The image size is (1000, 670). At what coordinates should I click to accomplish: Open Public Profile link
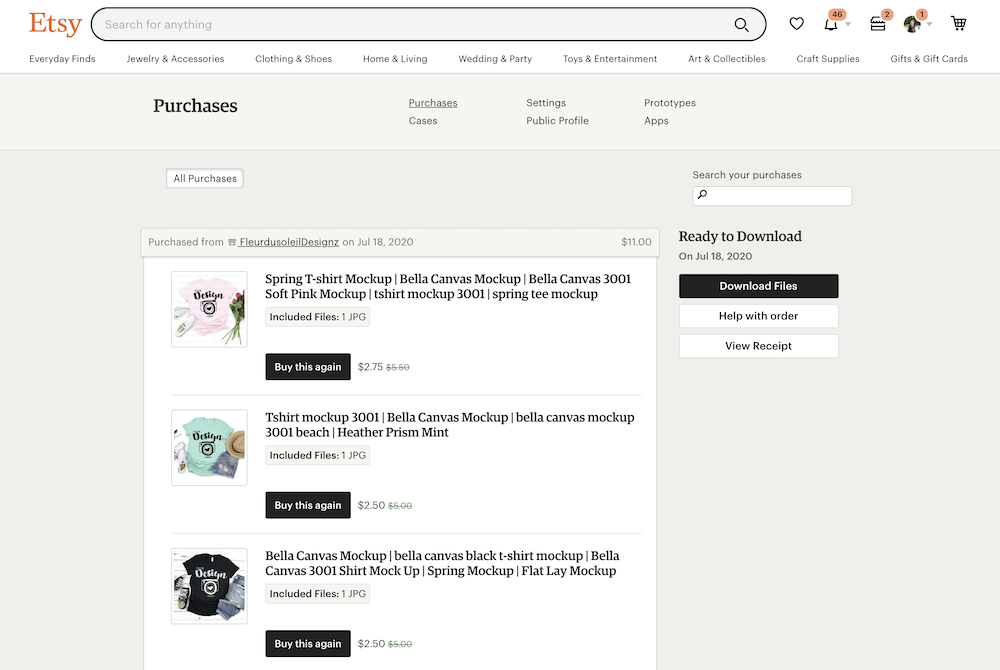coord(557,120)
